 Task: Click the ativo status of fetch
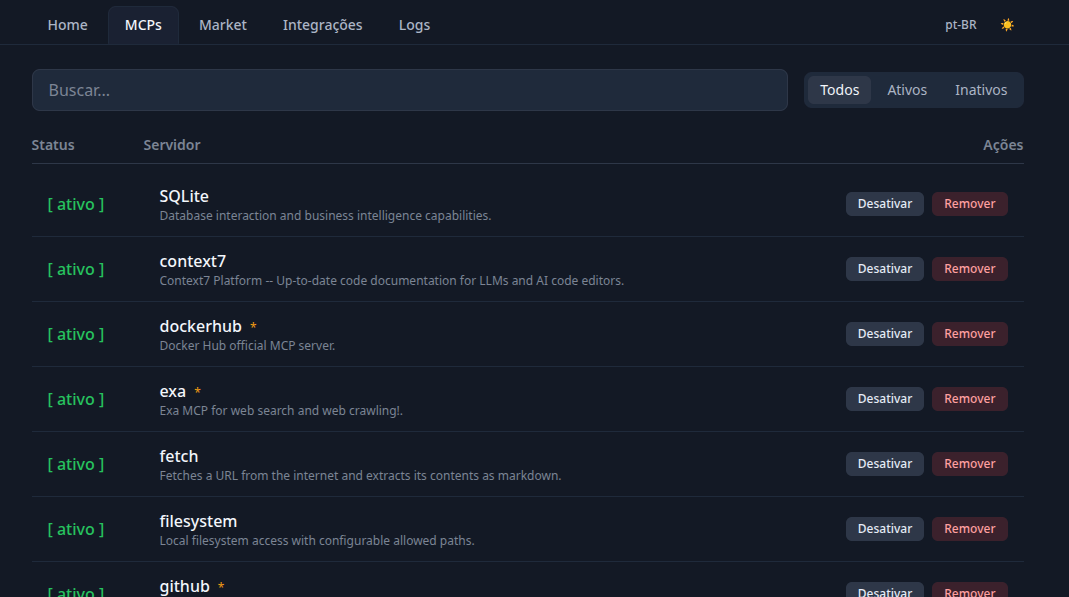76,465
